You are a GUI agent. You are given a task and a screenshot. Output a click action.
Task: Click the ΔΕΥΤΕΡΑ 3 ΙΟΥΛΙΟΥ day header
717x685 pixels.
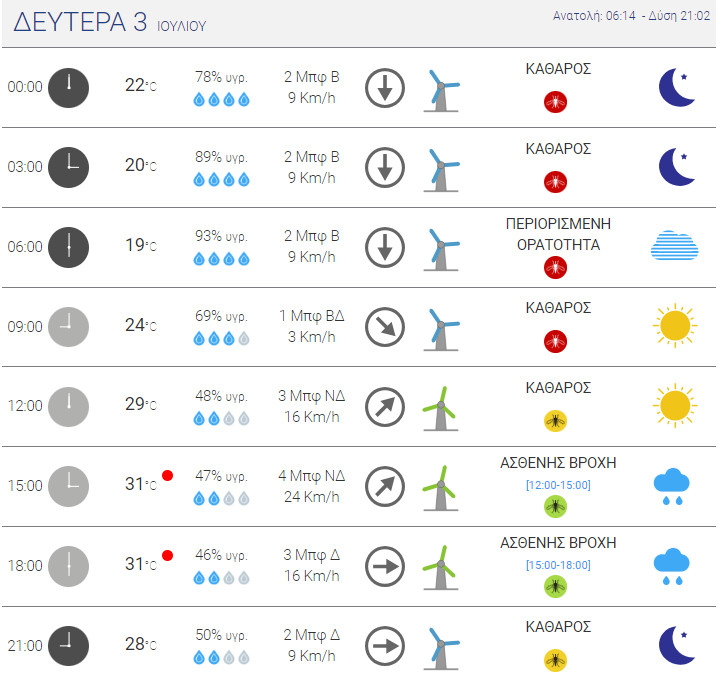pos(107,24)
